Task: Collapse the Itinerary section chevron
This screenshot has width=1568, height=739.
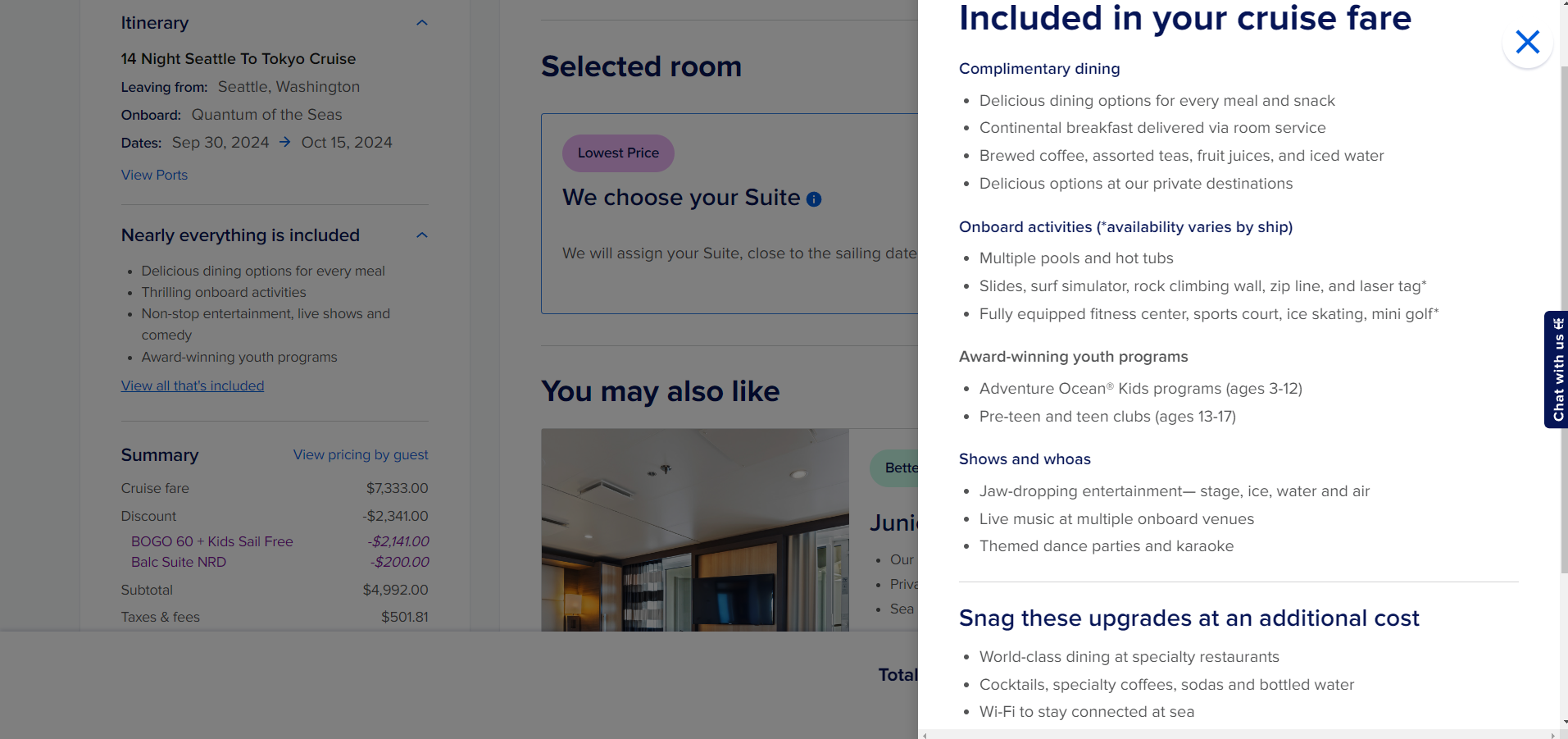Action: 422,23
